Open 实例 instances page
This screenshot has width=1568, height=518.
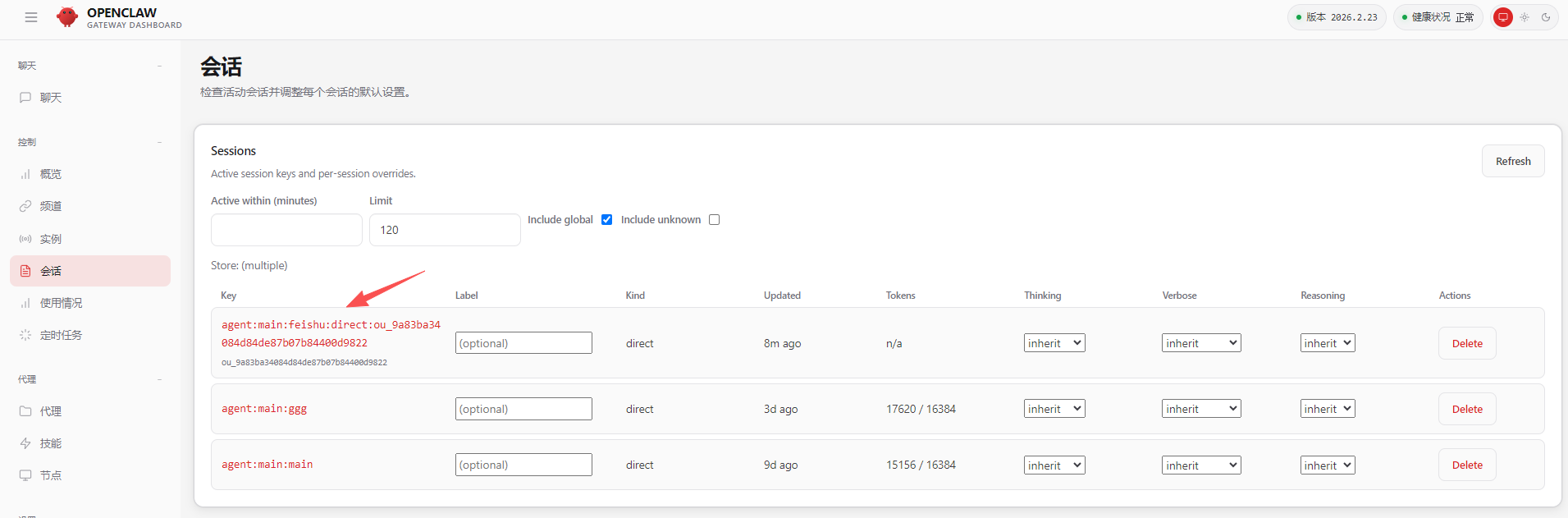click(x=90, y=239)
